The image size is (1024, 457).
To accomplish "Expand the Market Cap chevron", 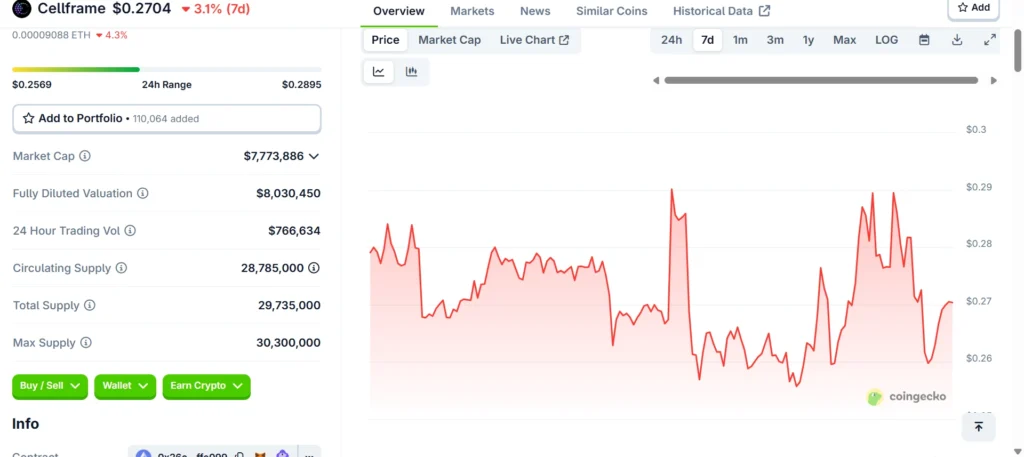I will coord(313,157).
